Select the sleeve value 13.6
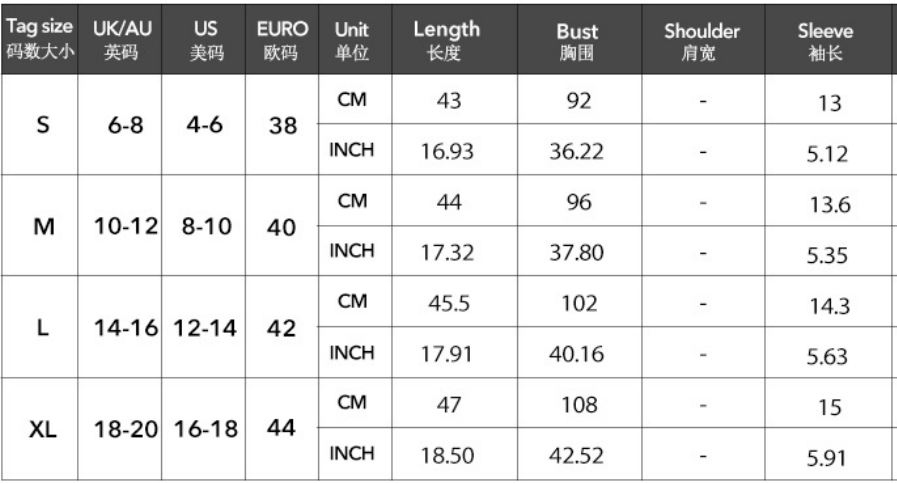This screenshot has width=897, height=484. [830, 204]
